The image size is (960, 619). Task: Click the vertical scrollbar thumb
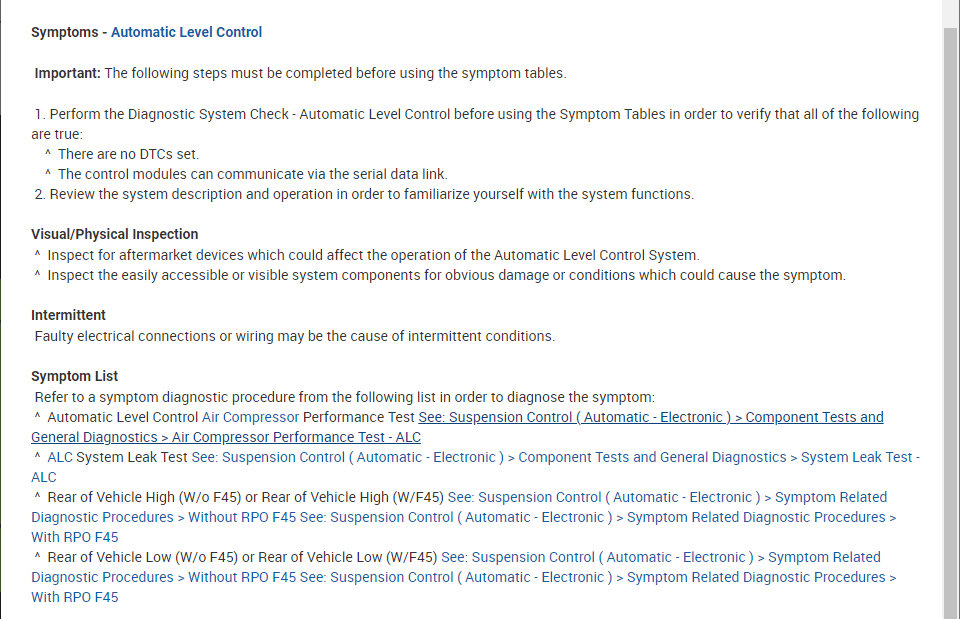[951, 320]
